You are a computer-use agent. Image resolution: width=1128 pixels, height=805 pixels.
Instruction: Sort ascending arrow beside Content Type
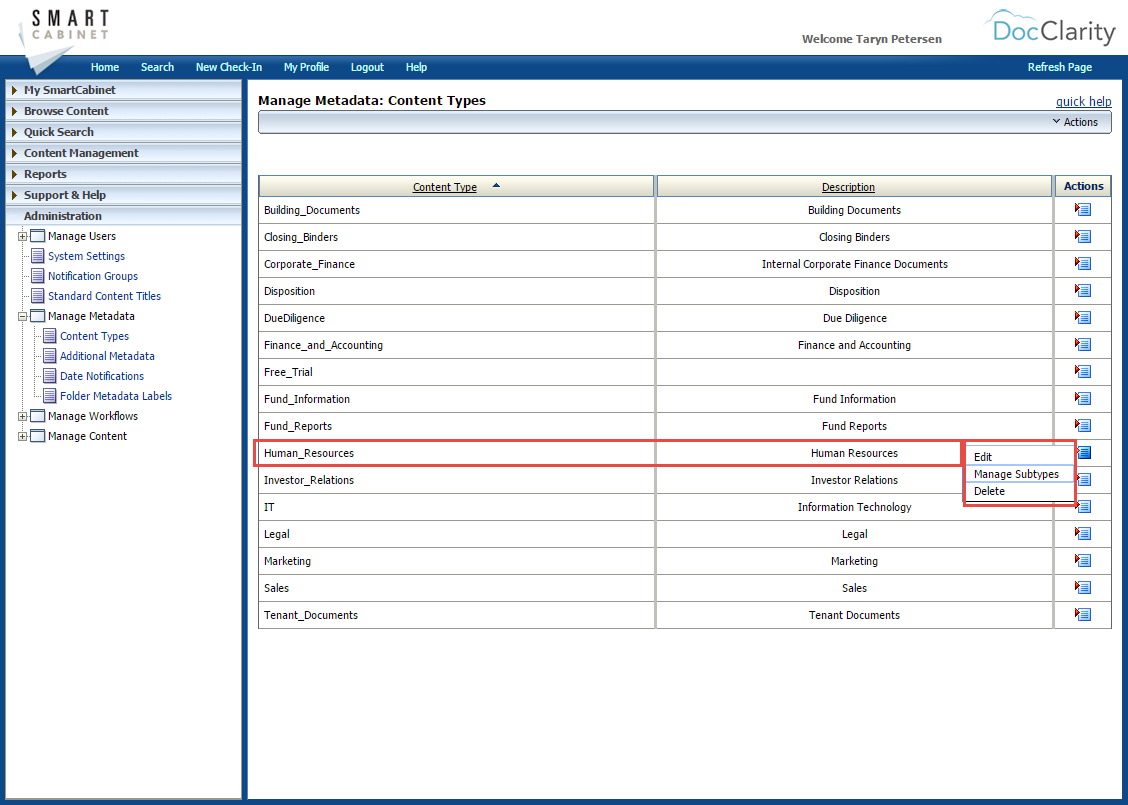click(496, 186)
